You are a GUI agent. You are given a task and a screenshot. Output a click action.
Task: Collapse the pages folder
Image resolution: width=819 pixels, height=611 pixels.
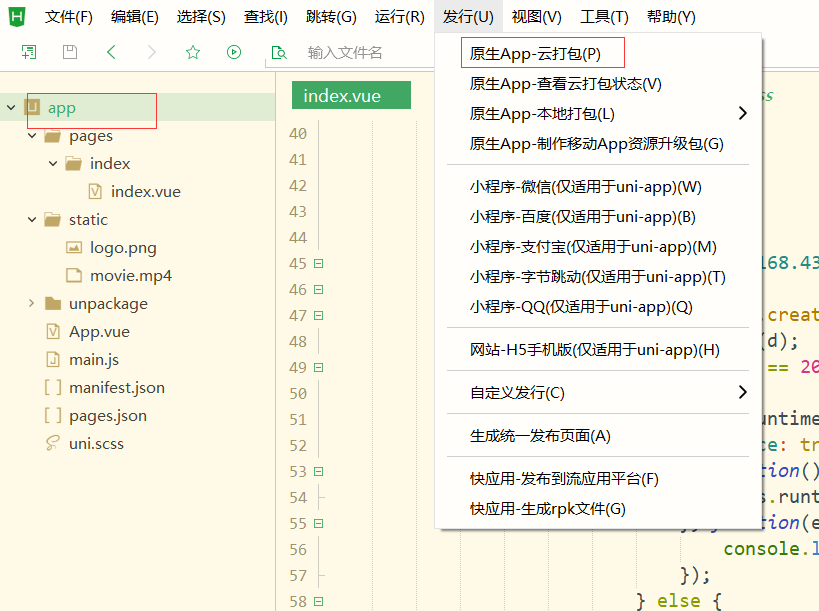[x=32, y=136]
